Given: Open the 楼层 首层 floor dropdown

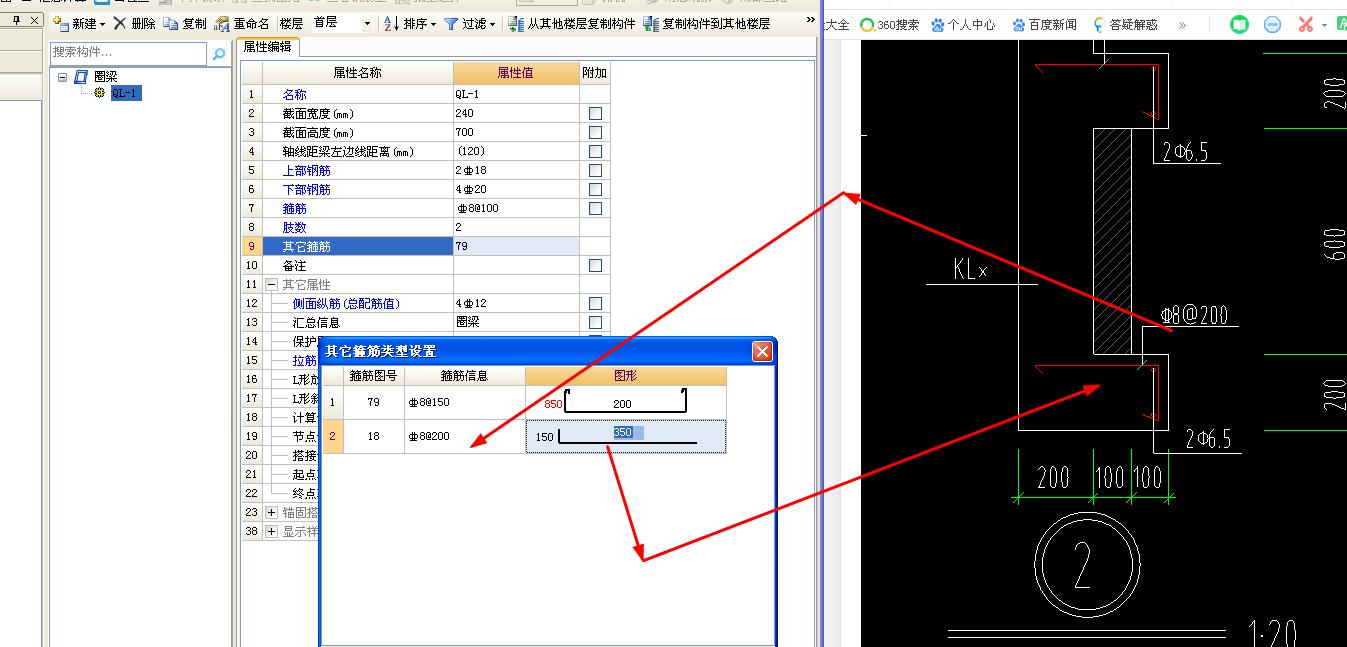Looking at the screenshot, I should (367, 23).
